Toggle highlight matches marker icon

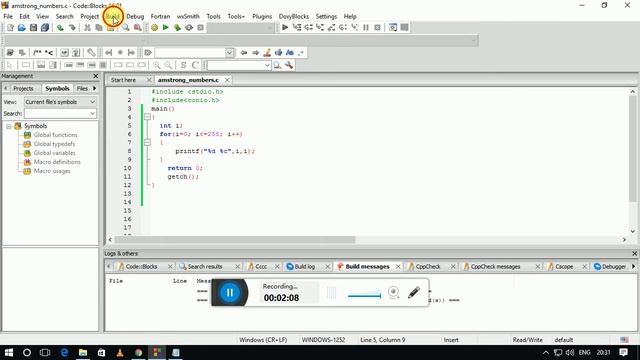point(267,53)
